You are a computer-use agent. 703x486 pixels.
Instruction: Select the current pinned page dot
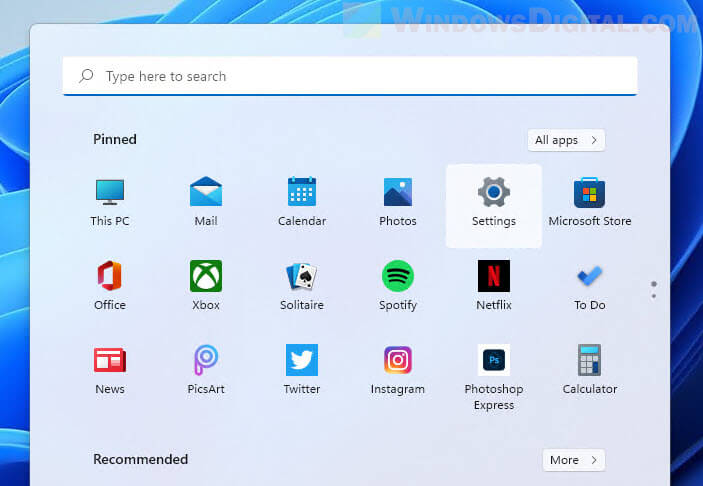(654, 284)
